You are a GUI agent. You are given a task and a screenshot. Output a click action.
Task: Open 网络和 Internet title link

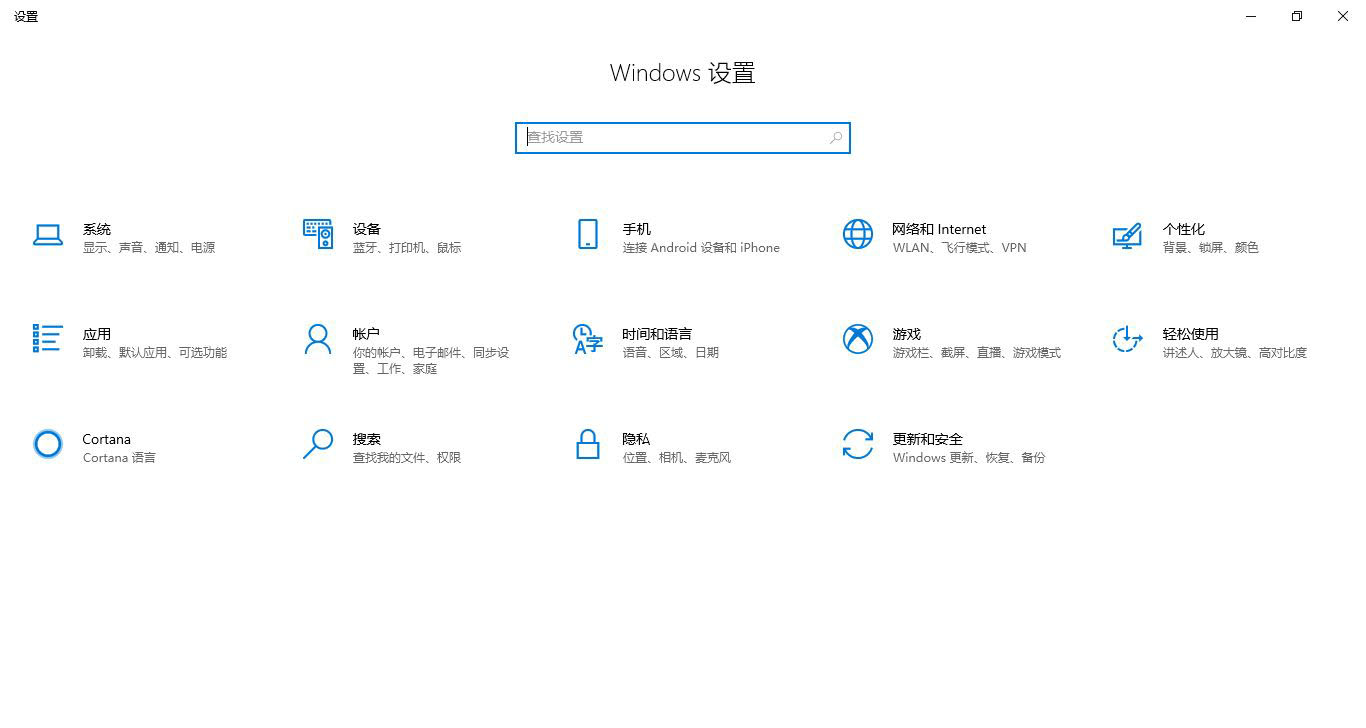pos(939,229)
